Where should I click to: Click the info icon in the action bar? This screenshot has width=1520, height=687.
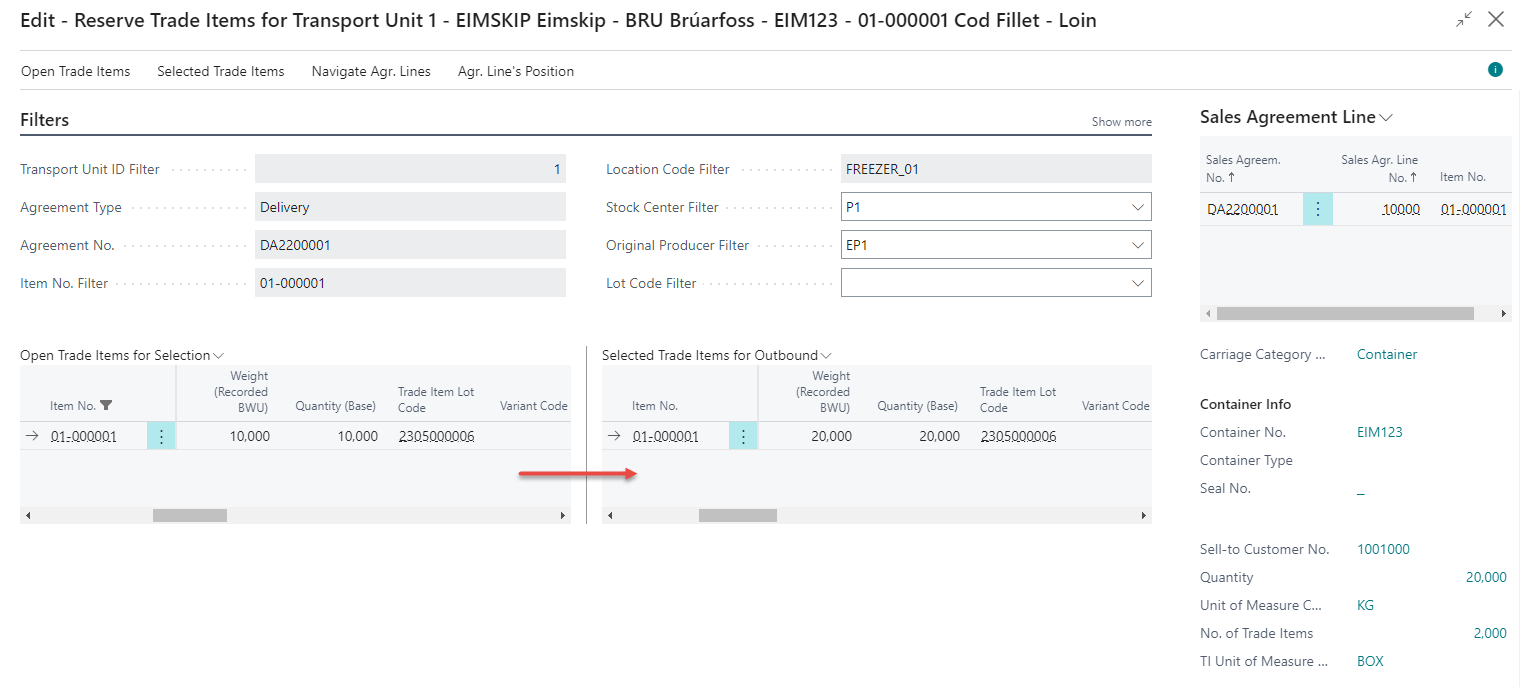[1495, 70]
